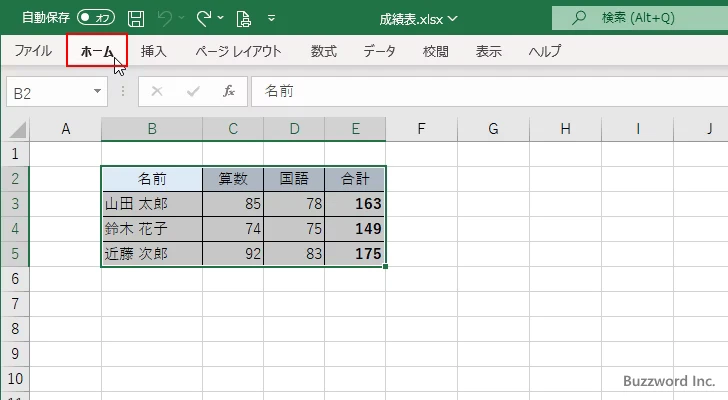The image size is (728, 400).
Task: Select column F header
Action: [421, 129]
